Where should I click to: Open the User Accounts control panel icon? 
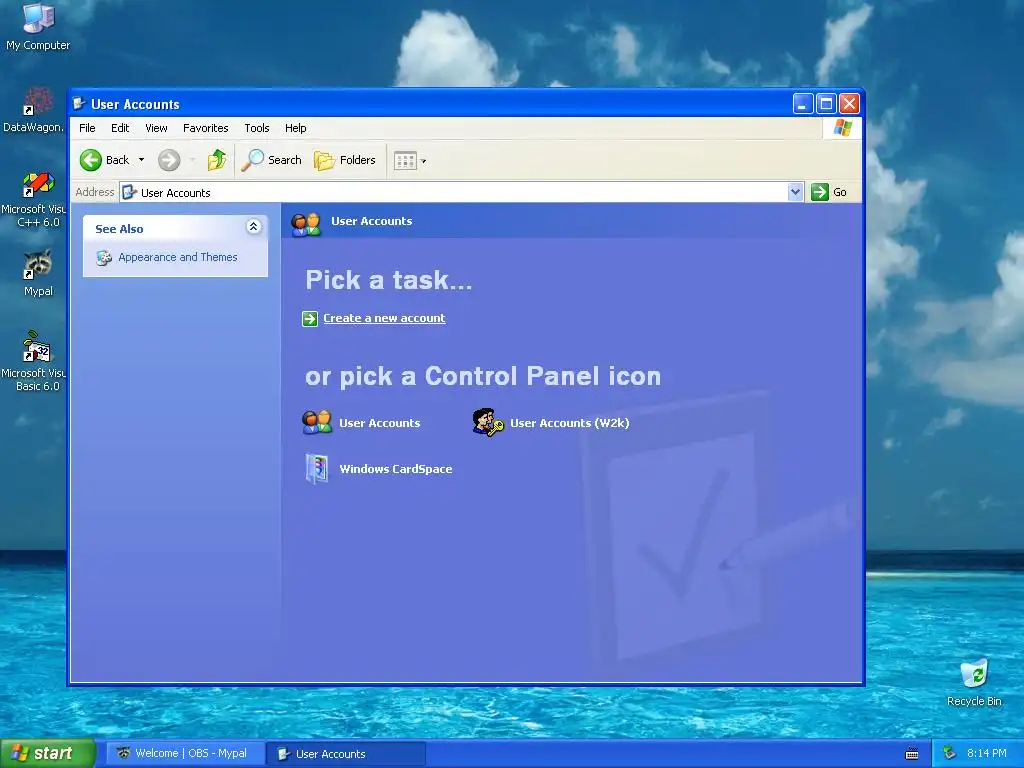[x=317, y=423]
